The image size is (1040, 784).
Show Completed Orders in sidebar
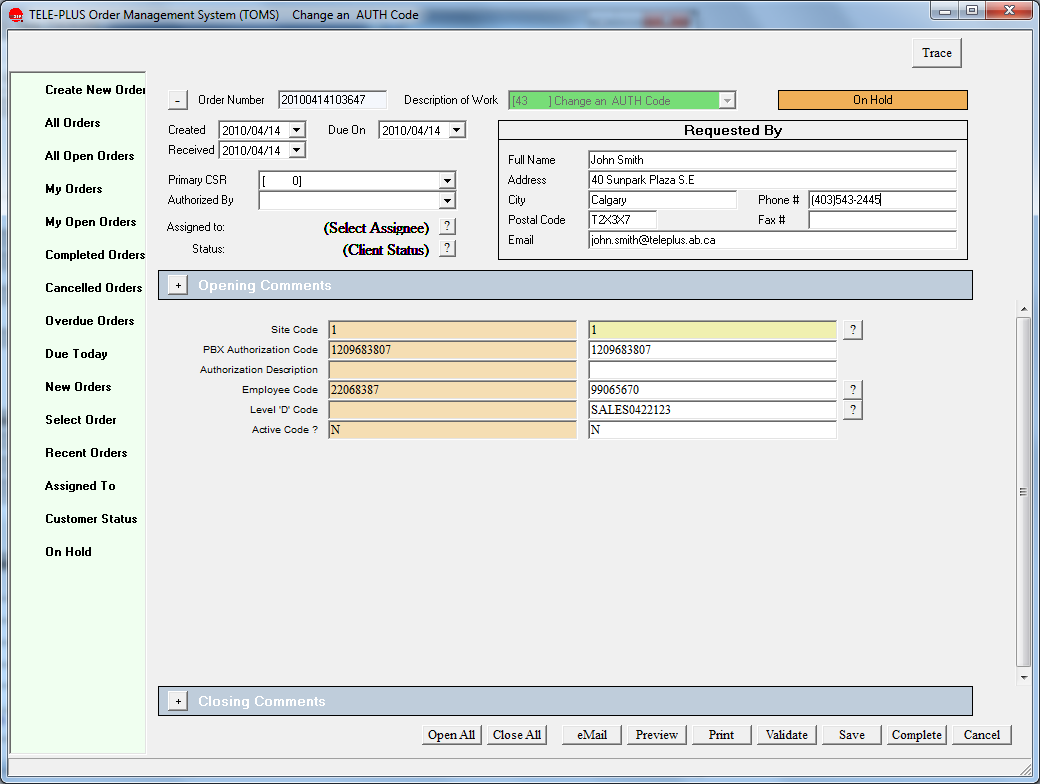pyautogui.click(x=95, y=255)
